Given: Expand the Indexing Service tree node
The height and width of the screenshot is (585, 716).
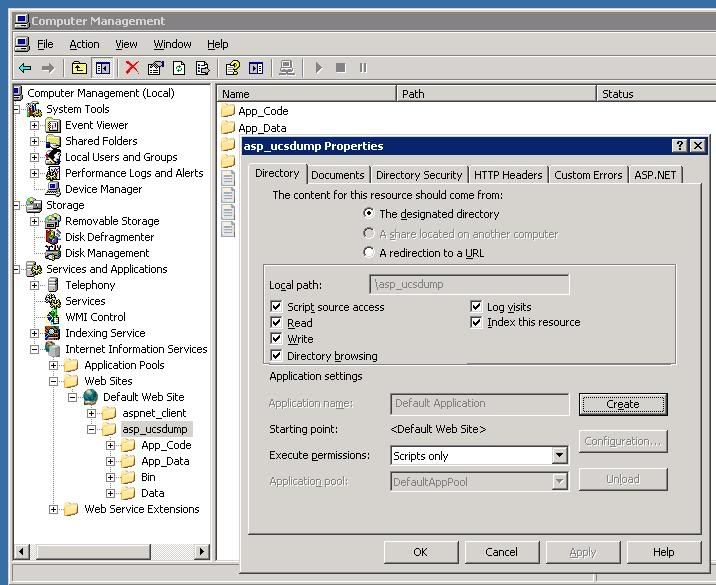Looking at the screenshot, I should click(x=34, y=333).
